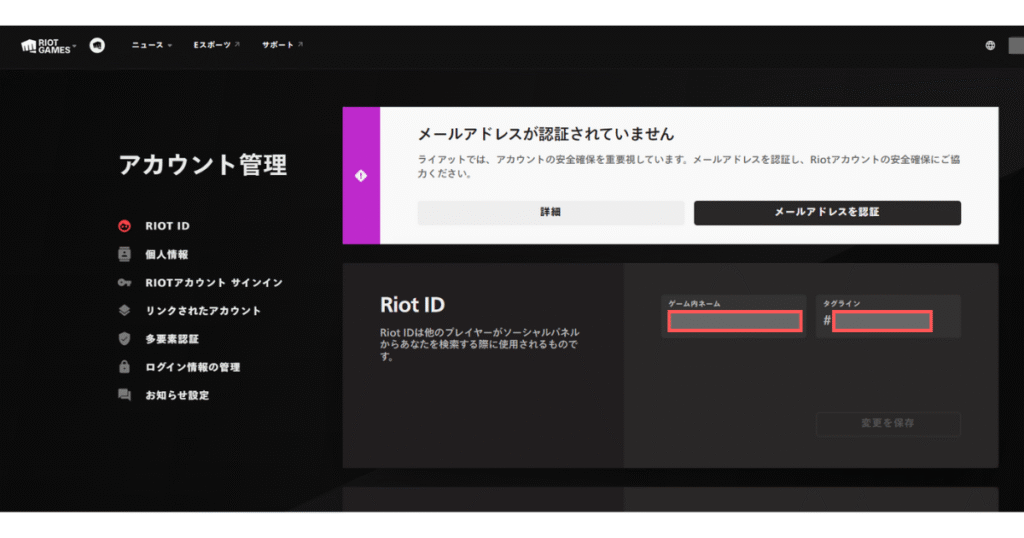Go to RIOTアカウント サインイン section
Screen dimensions: 1024x538
point(214,283)
